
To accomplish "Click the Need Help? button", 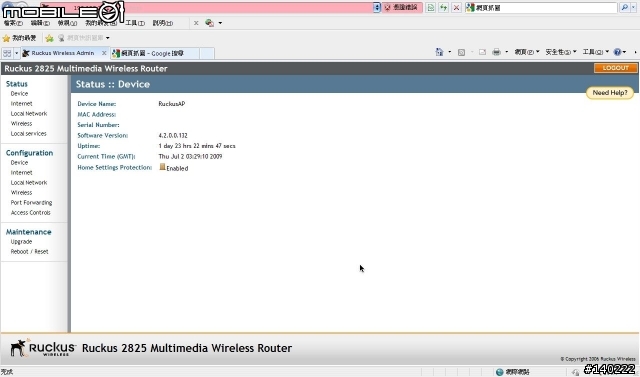I will pos(610,93).
